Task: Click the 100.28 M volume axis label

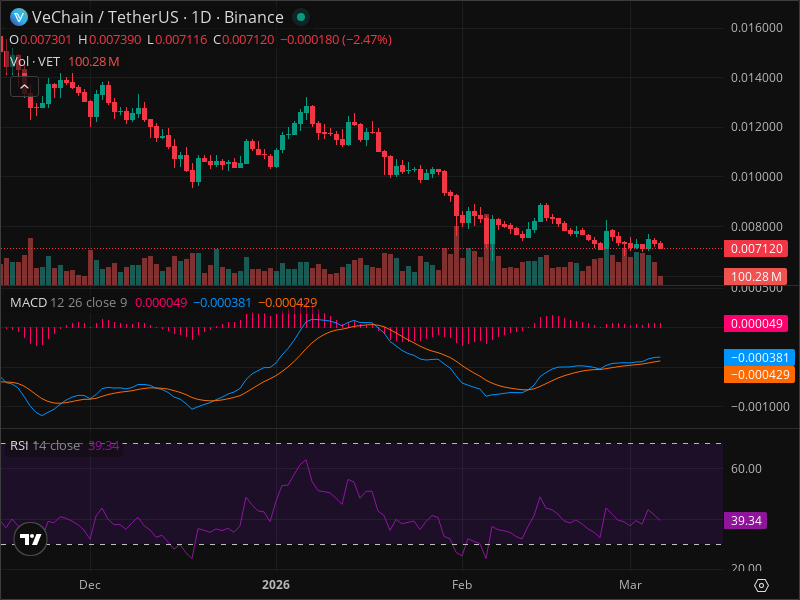Action: 756,277
